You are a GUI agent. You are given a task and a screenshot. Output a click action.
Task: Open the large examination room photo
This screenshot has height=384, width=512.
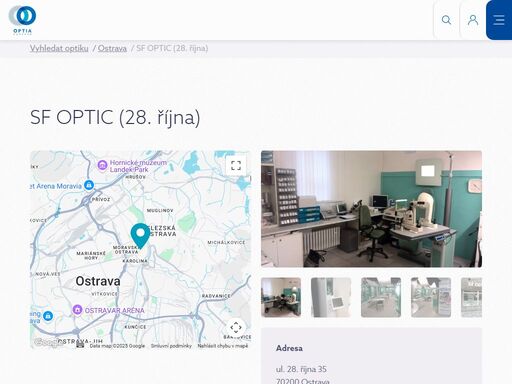pos(371,209)
